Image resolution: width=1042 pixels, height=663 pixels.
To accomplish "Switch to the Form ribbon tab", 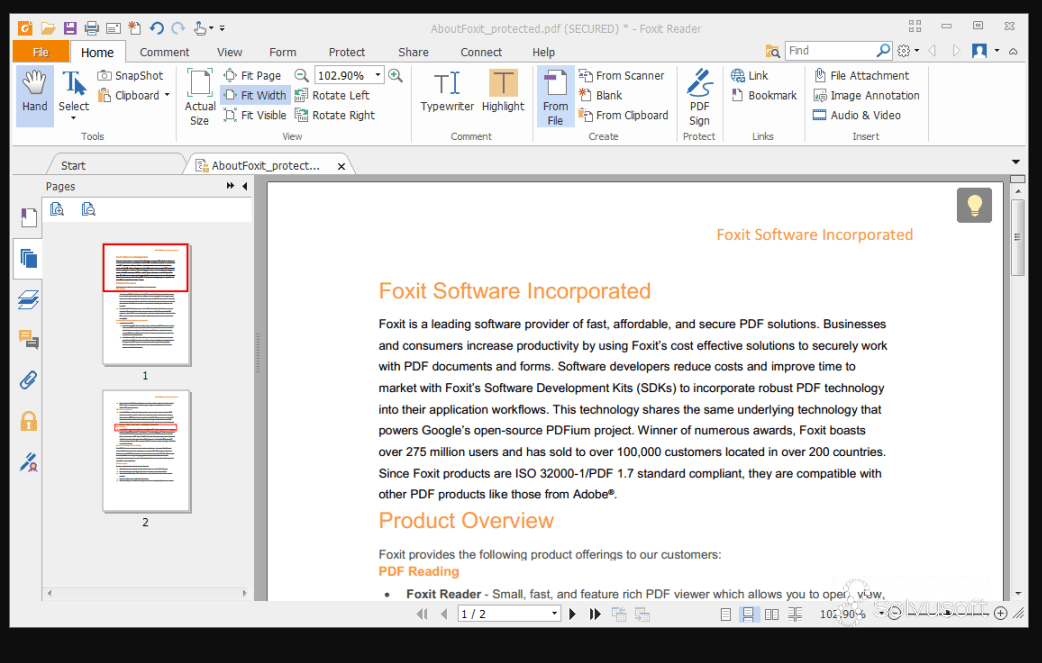I will [x=282, y=52].
